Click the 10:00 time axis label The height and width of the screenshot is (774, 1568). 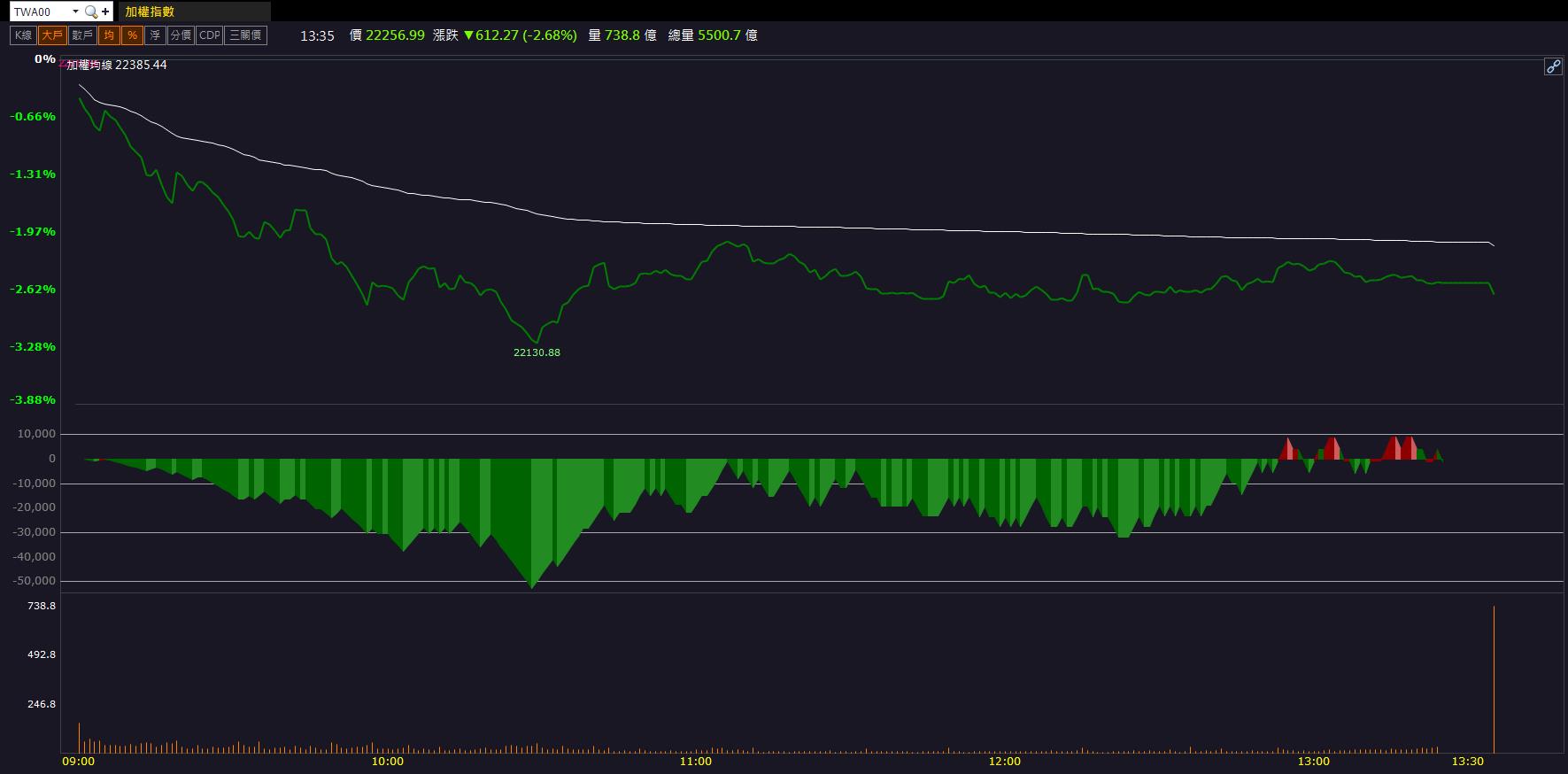(387, 762)
